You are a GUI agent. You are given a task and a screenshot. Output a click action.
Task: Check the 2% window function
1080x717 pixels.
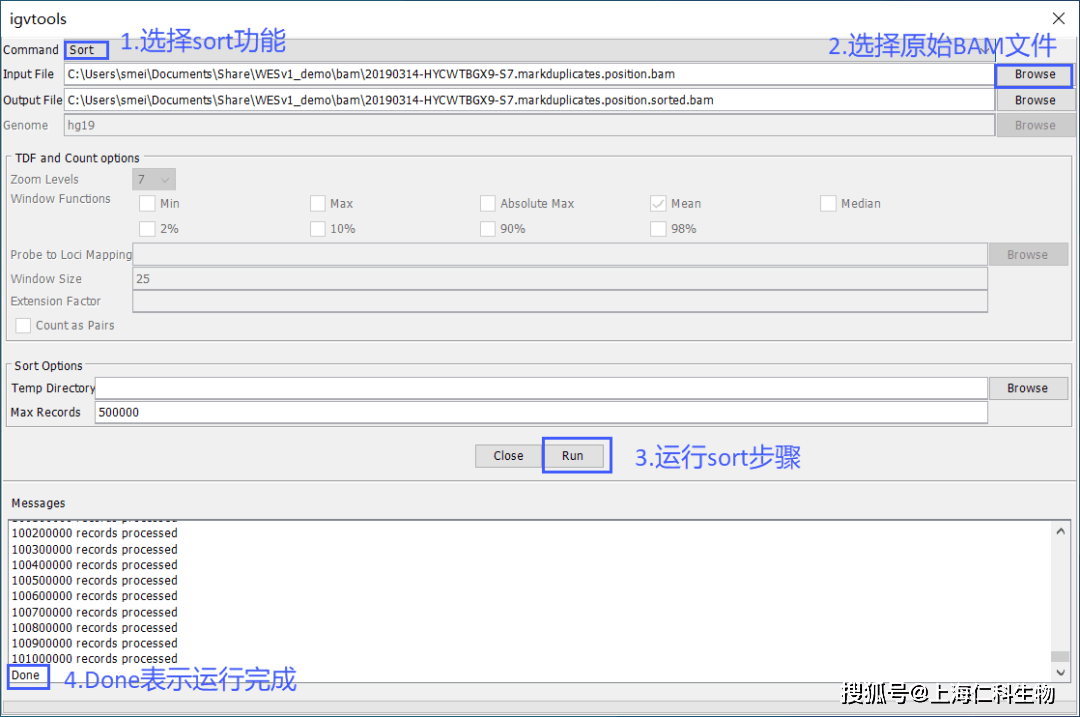[x=146, y=228]
